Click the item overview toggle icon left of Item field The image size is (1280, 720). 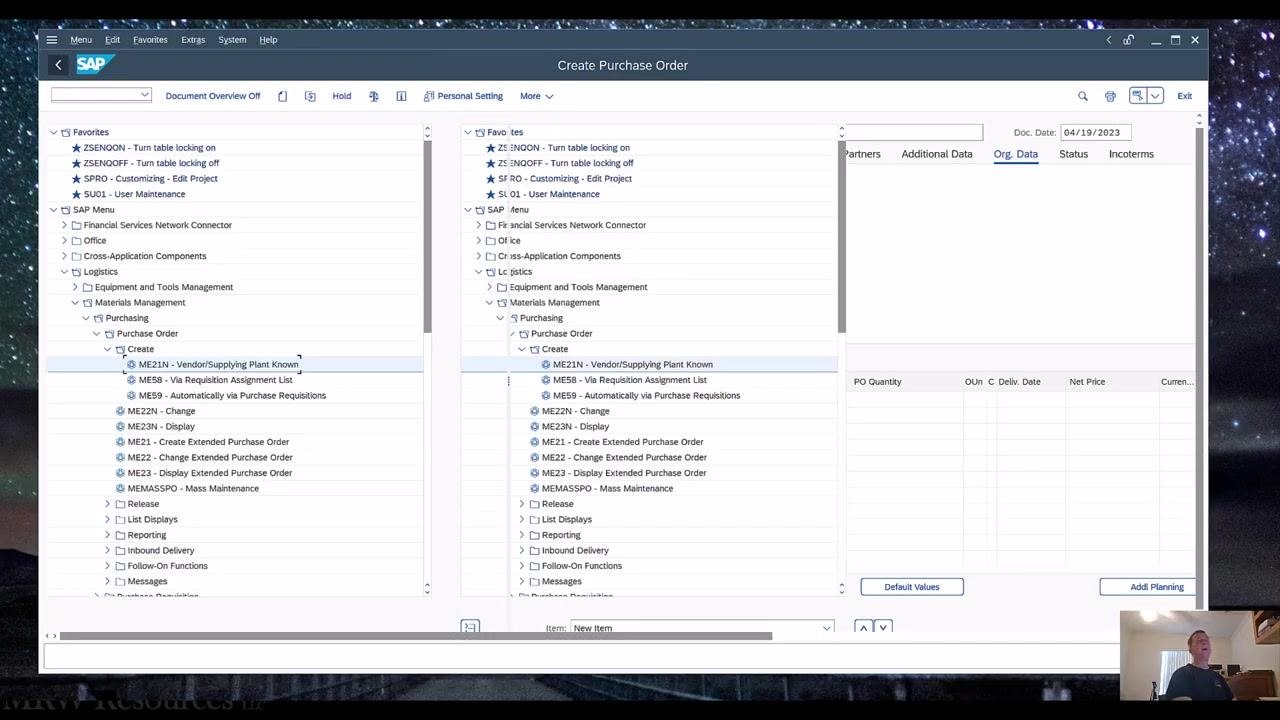[470, 627]
